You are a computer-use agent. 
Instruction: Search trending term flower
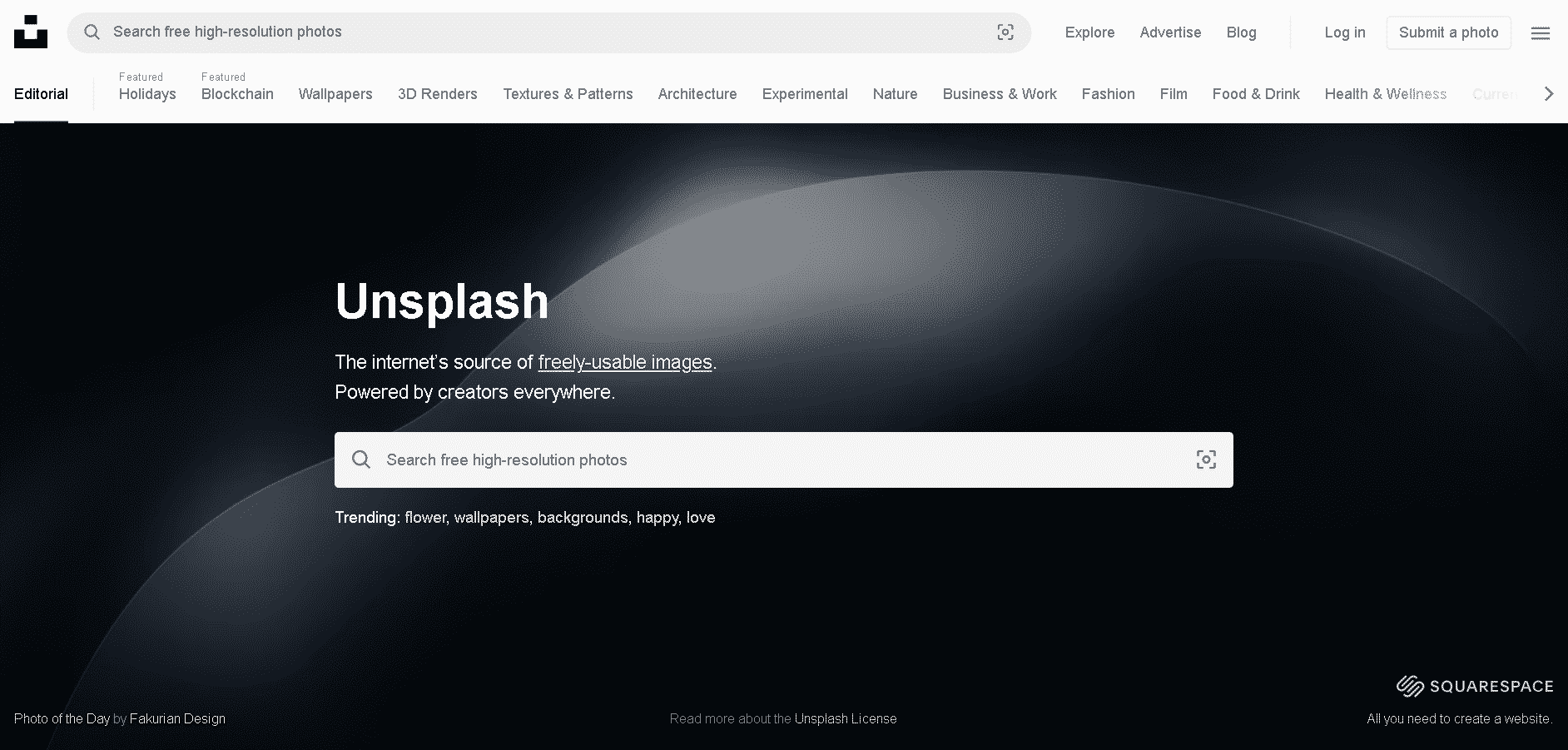pyautogui.click(x=425, y=518)
